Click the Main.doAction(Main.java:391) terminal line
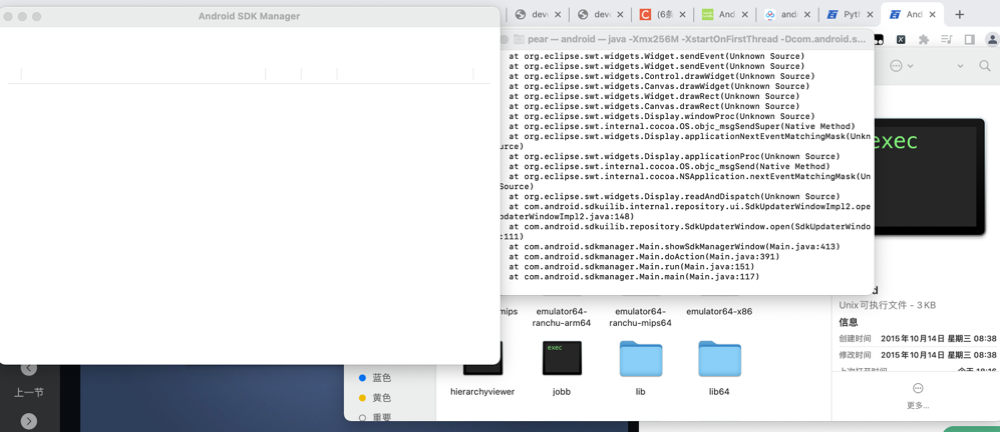This screenshot has width=1000, height=432. pyautogui.click(x=644, y=256)
